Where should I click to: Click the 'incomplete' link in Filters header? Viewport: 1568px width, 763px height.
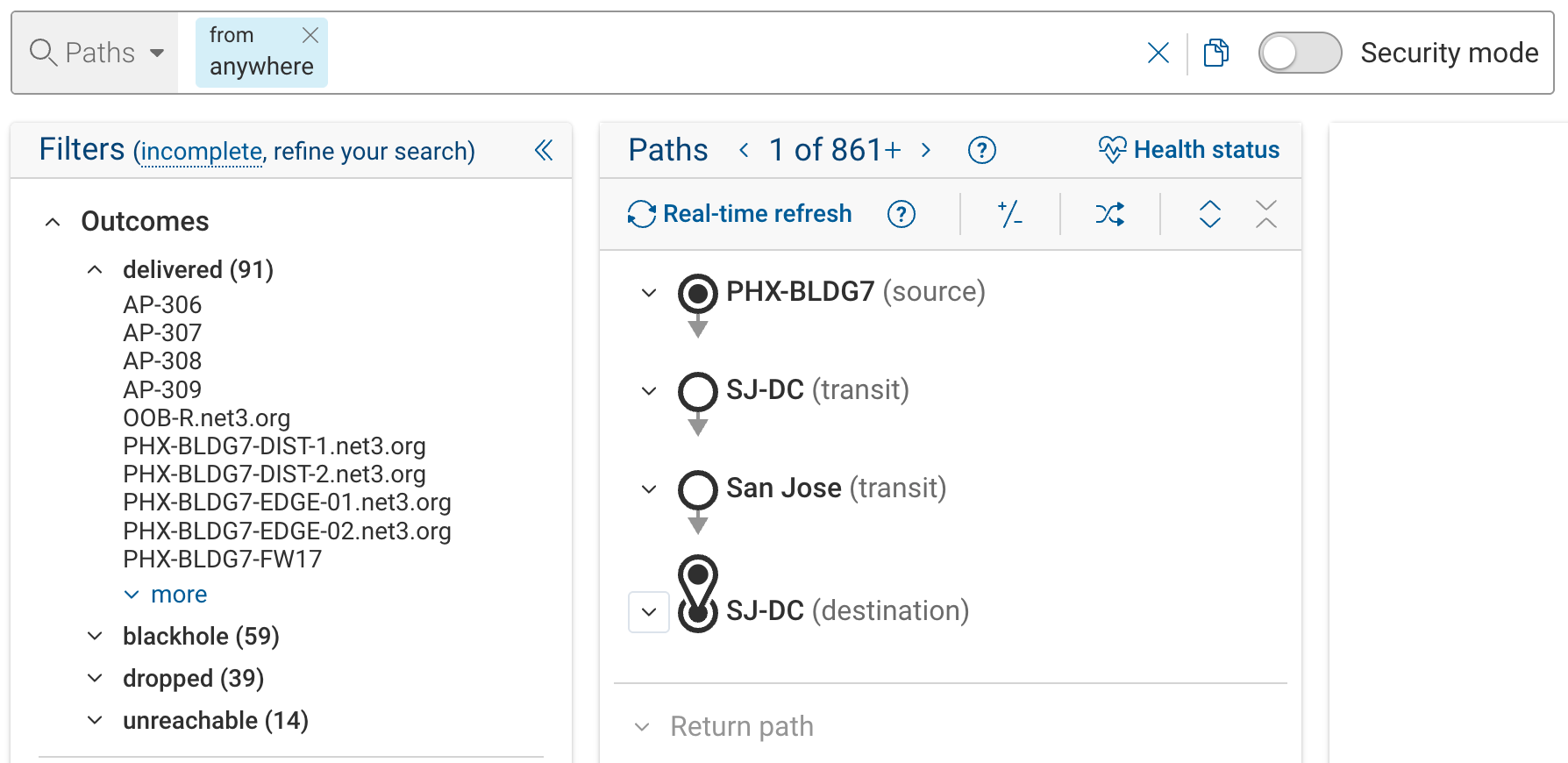[x=202, y=152]
